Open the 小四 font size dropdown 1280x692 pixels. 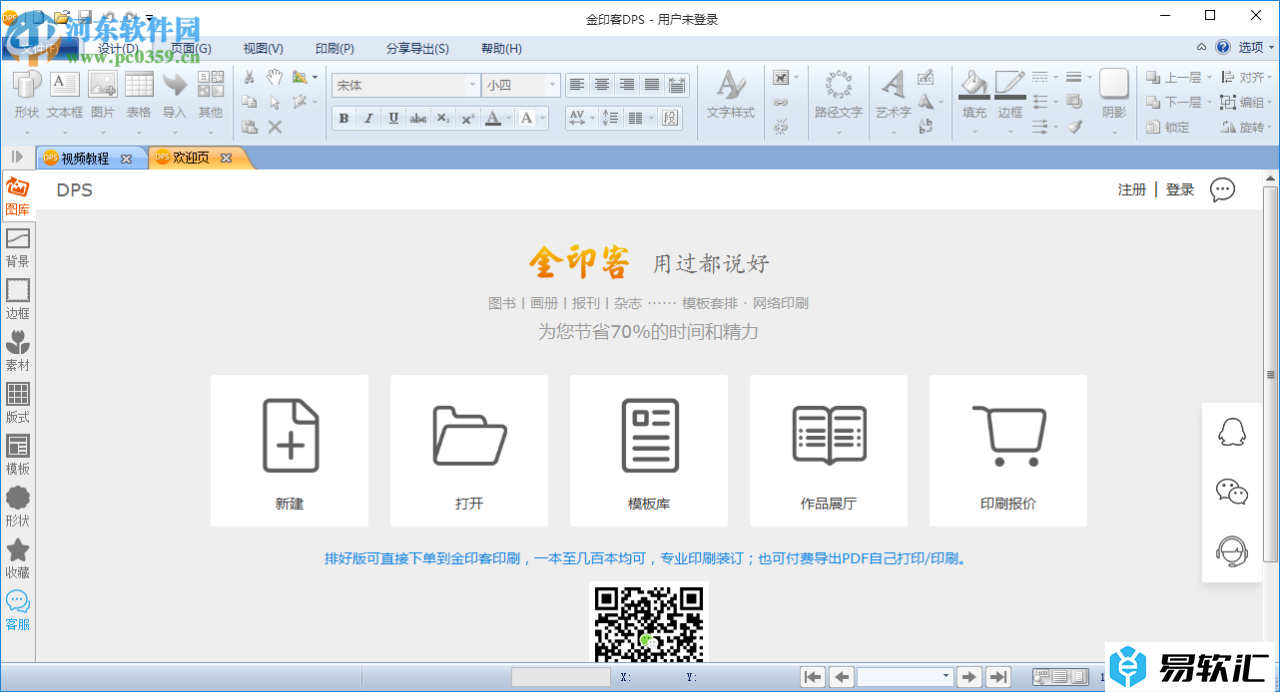pos(551,86)
